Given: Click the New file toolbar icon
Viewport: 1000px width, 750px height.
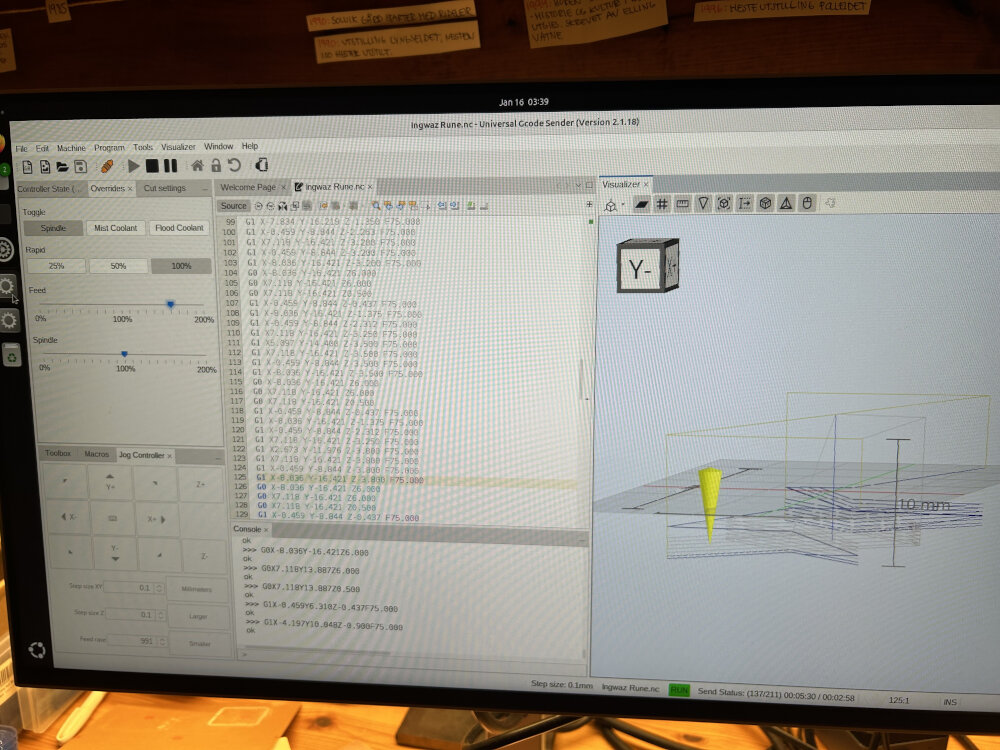Looking at the screenshot, I should 27,167.
